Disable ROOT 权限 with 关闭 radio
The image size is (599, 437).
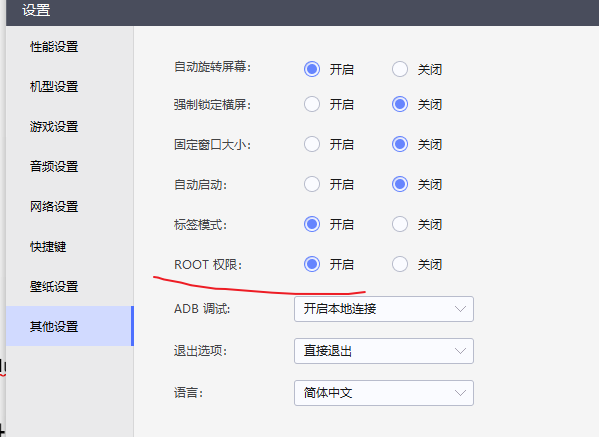tap(400, 264)
